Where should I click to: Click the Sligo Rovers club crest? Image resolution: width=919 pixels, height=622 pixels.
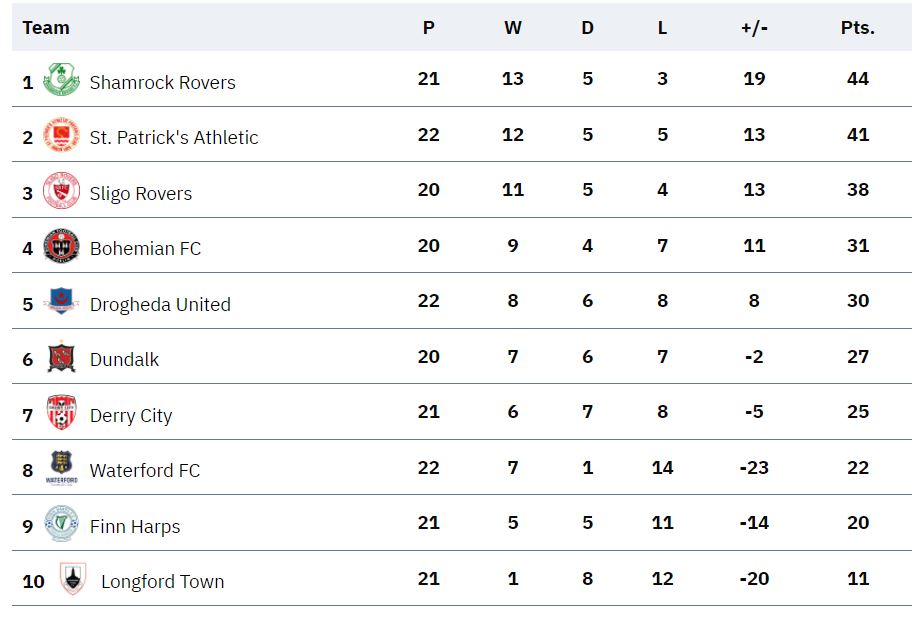(62, 191)
